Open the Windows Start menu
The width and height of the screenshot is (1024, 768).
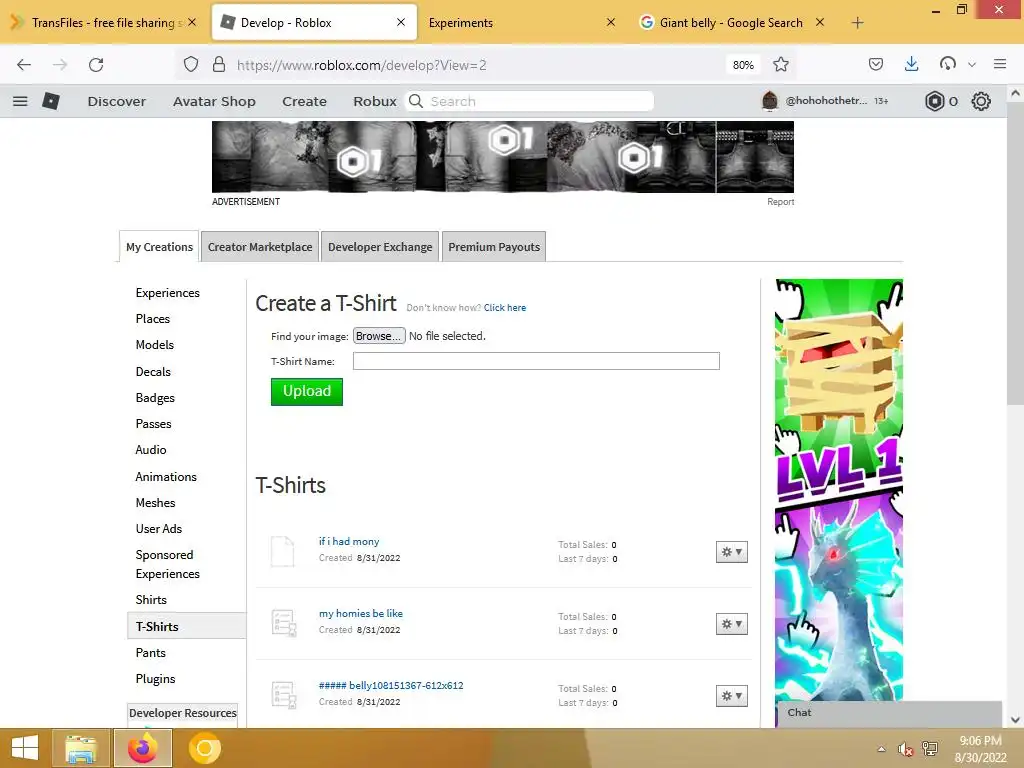point(25,748)
